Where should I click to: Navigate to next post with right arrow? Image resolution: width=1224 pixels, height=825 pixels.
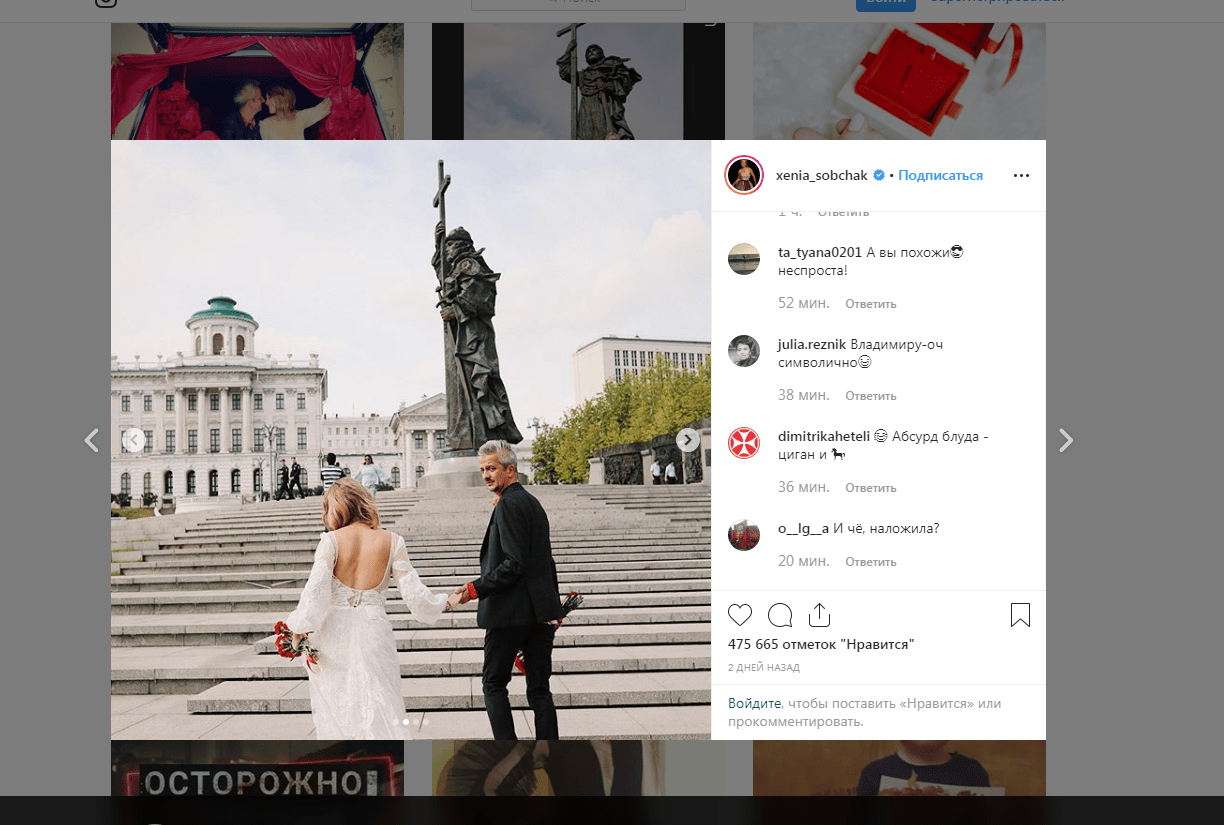click(1066, 440)
